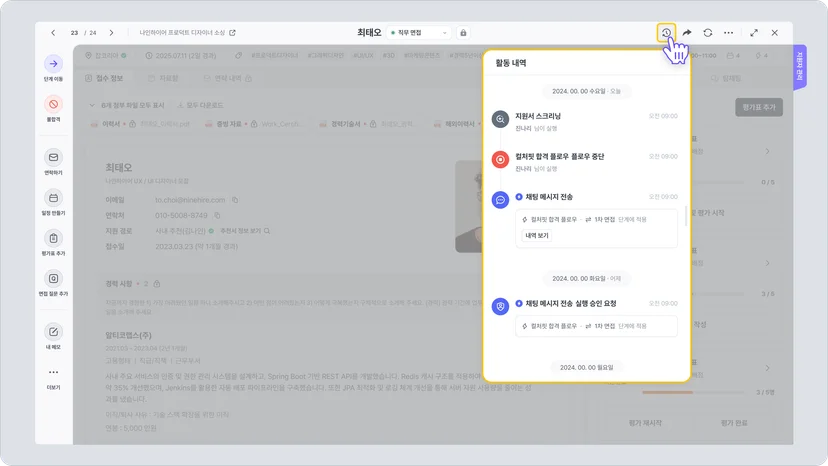Click the 불합격 reject button in sidebar
The width and height of the screenshot is (828, 466).
(53, 105)
